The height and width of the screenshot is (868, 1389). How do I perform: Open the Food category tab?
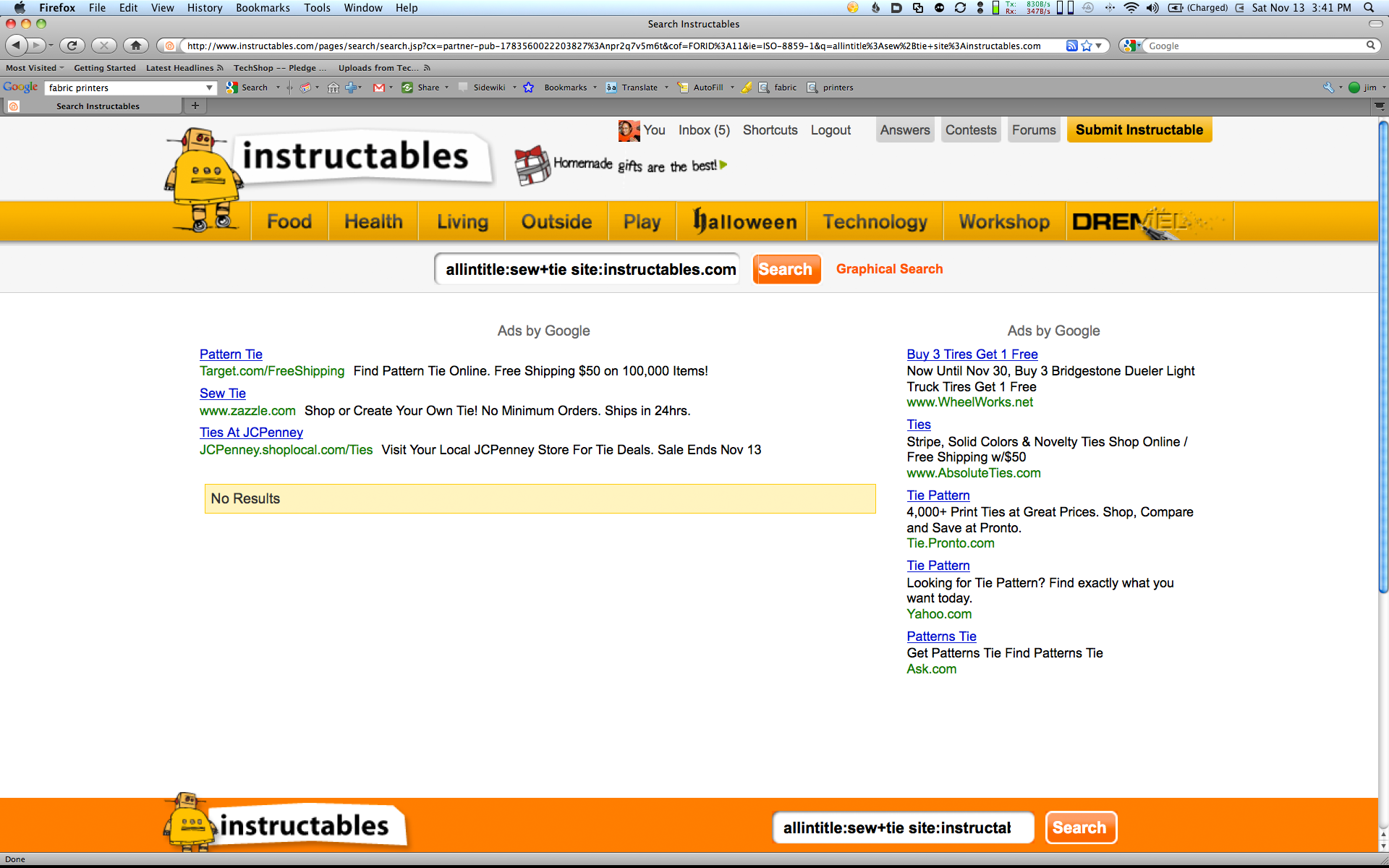pos(289,221)
